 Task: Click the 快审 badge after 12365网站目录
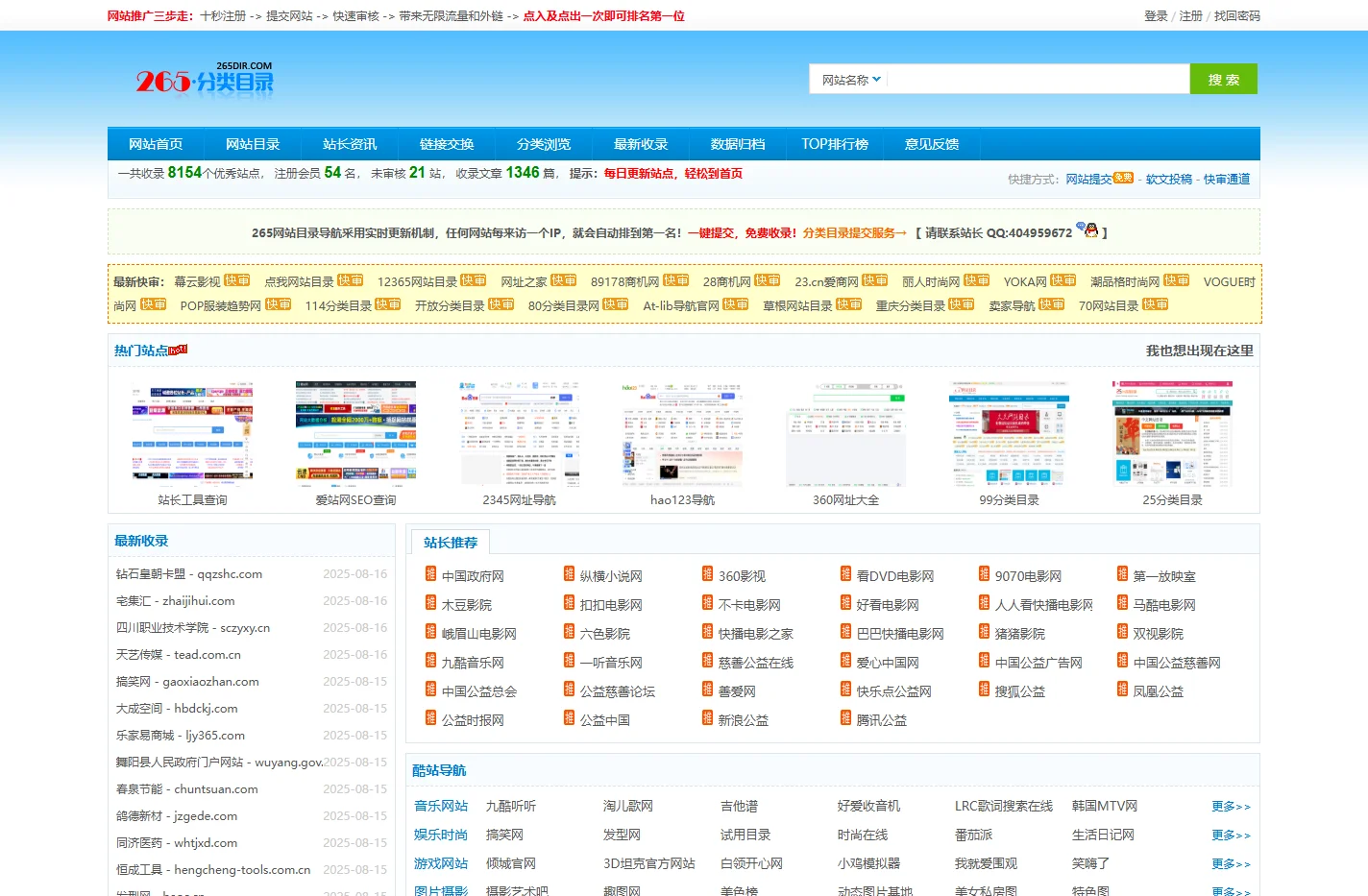[474, 280]
